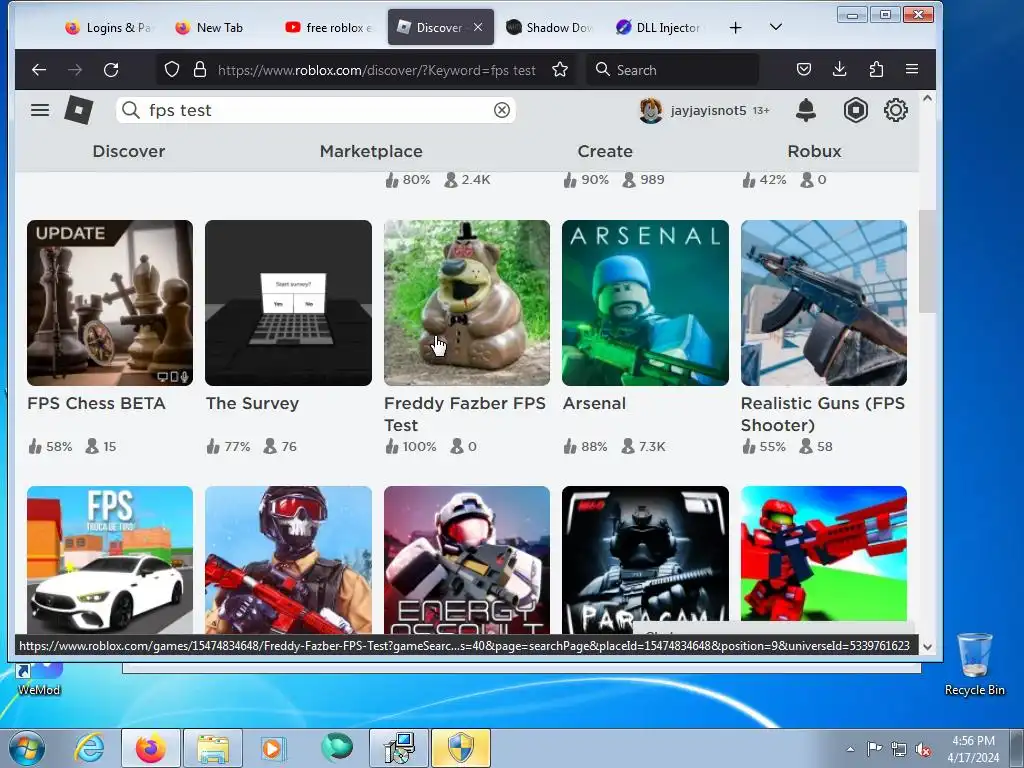Image resolution: width=1024 pixels, height=768 pixels.
Task: Open the dark soldier game thumbnail
Action: click(x=645, y=560)
